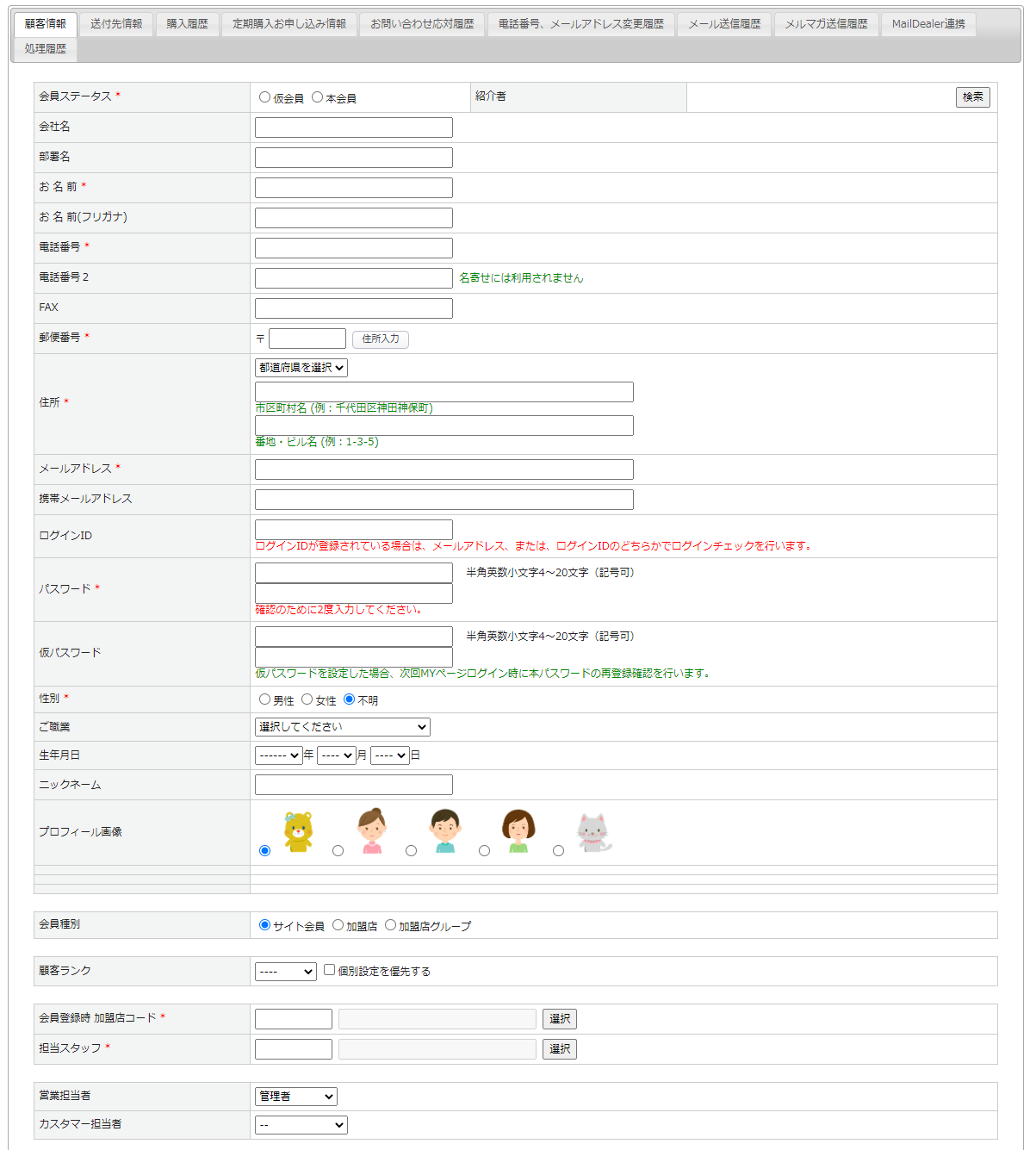This screenshot has height=1150, width=1036.
Task: Click the 検索 referrer search button
Action: (x=973, y=97)
